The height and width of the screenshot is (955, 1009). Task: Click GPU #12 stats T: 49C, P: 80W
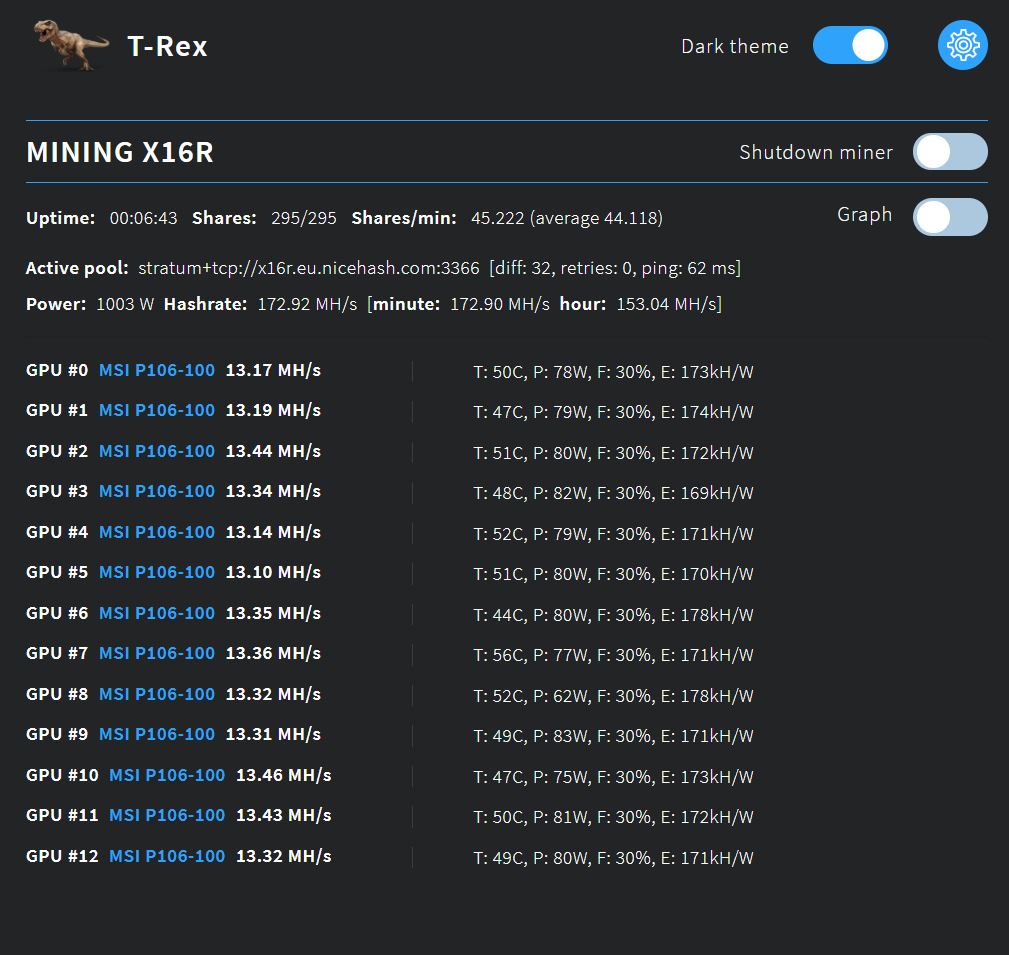613,859
